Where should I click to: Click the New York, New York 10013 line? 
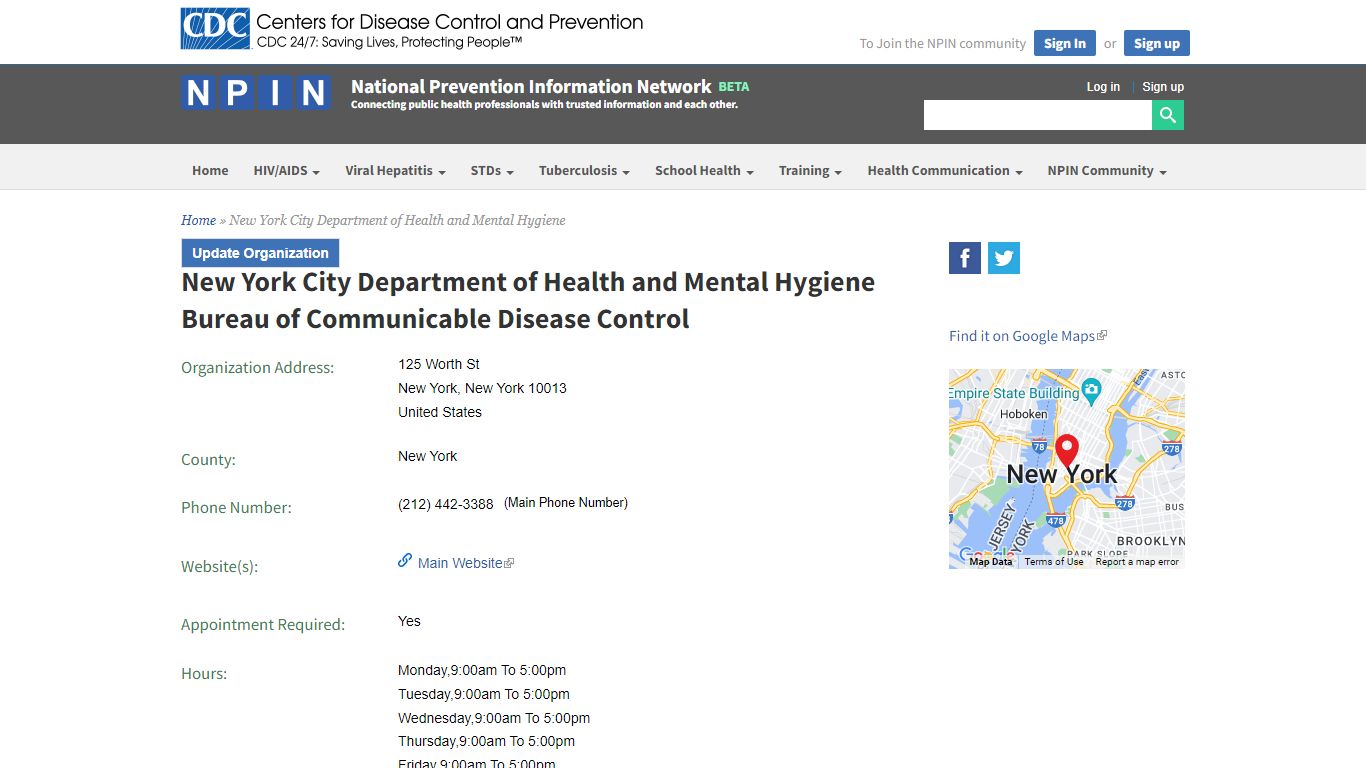click(x=482, y=388)
